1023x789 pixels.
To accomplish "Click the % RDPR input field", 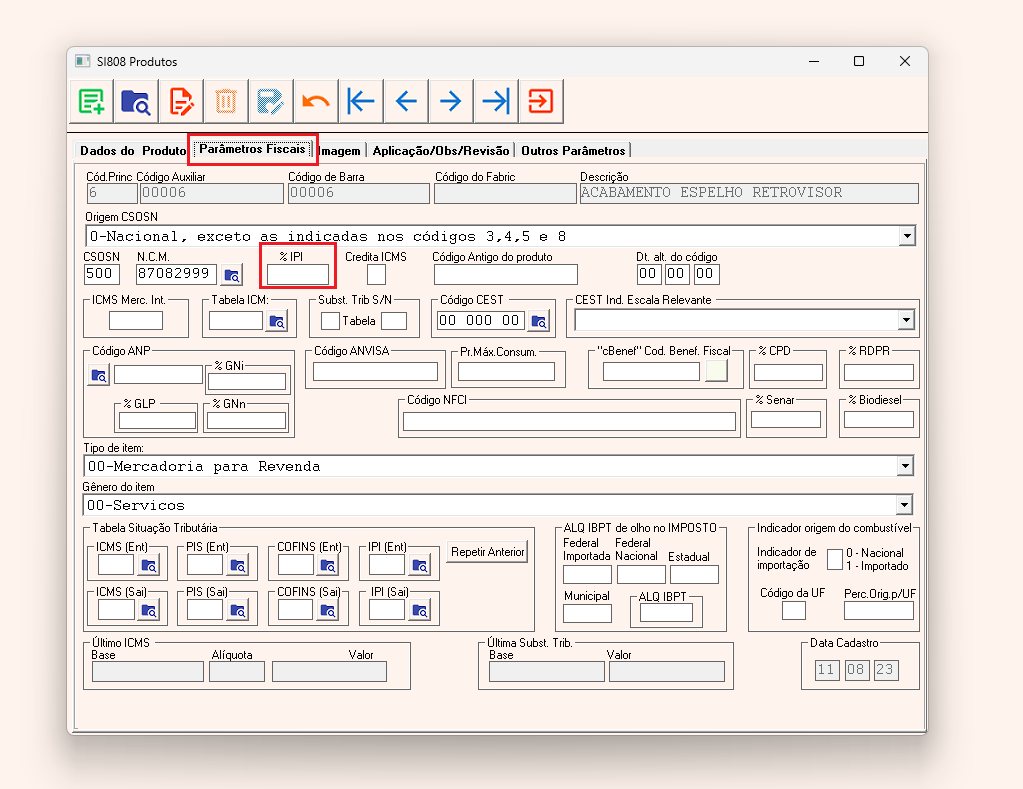I will [x=879, y=372].
